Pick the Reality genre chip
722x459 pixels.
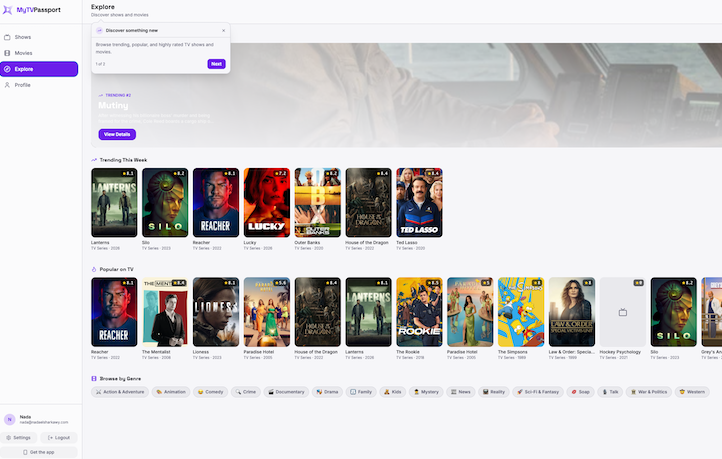coord(494,392)
